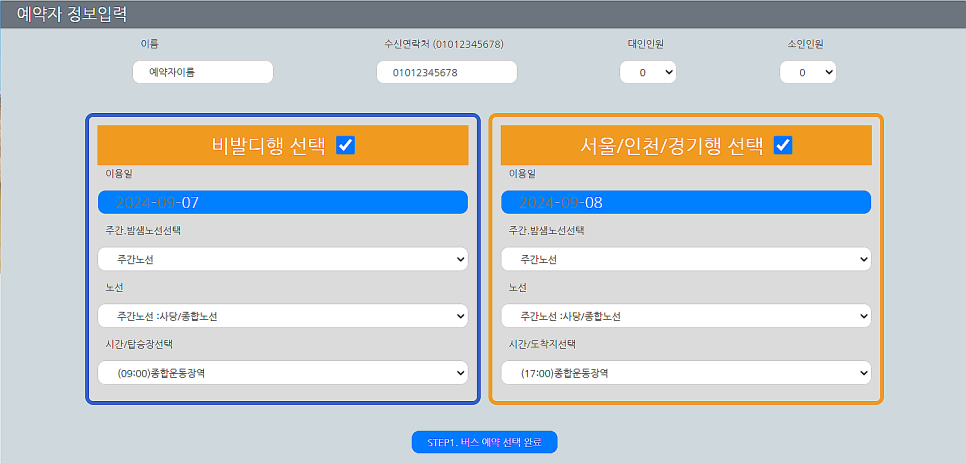The height and width of the screenshot is (463, 966).
Task: Click the reserver name input field
Action: tap(203, 72)
